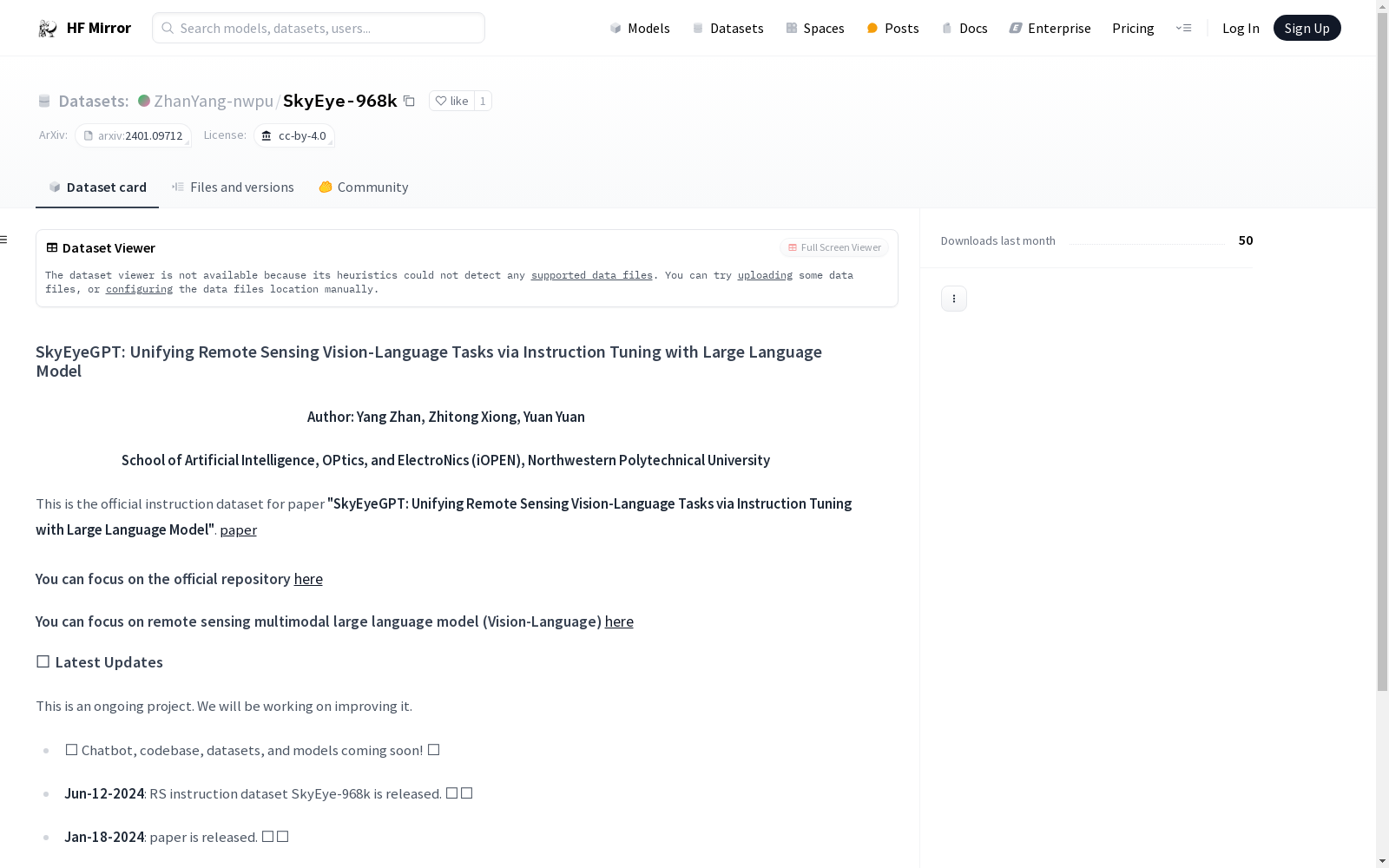1389x868 pixels.
Task: Open the 'paper' link
Action: [x=238, y=530]
